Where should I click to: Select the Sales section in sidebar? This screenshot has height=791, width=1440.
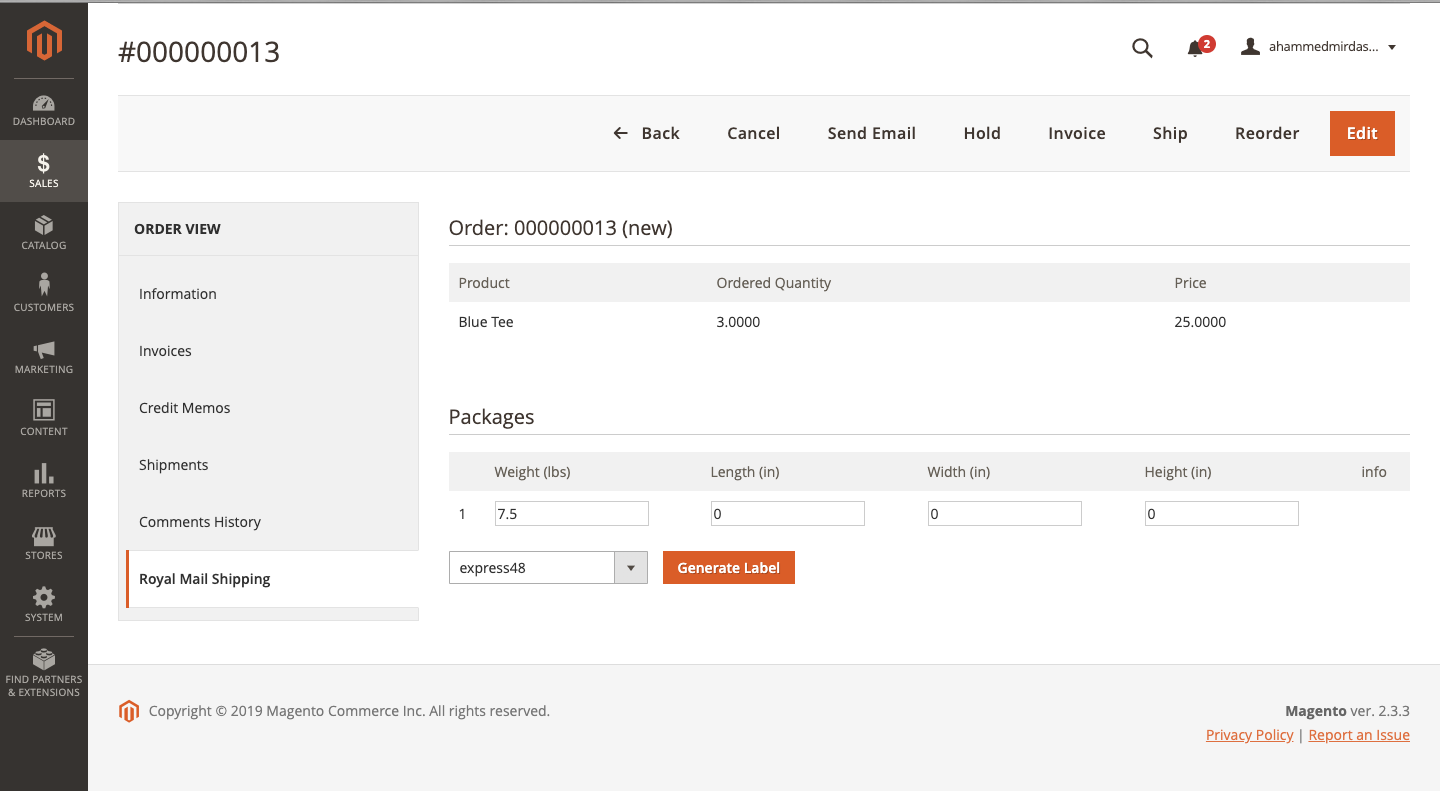click(x=44, y=170)
